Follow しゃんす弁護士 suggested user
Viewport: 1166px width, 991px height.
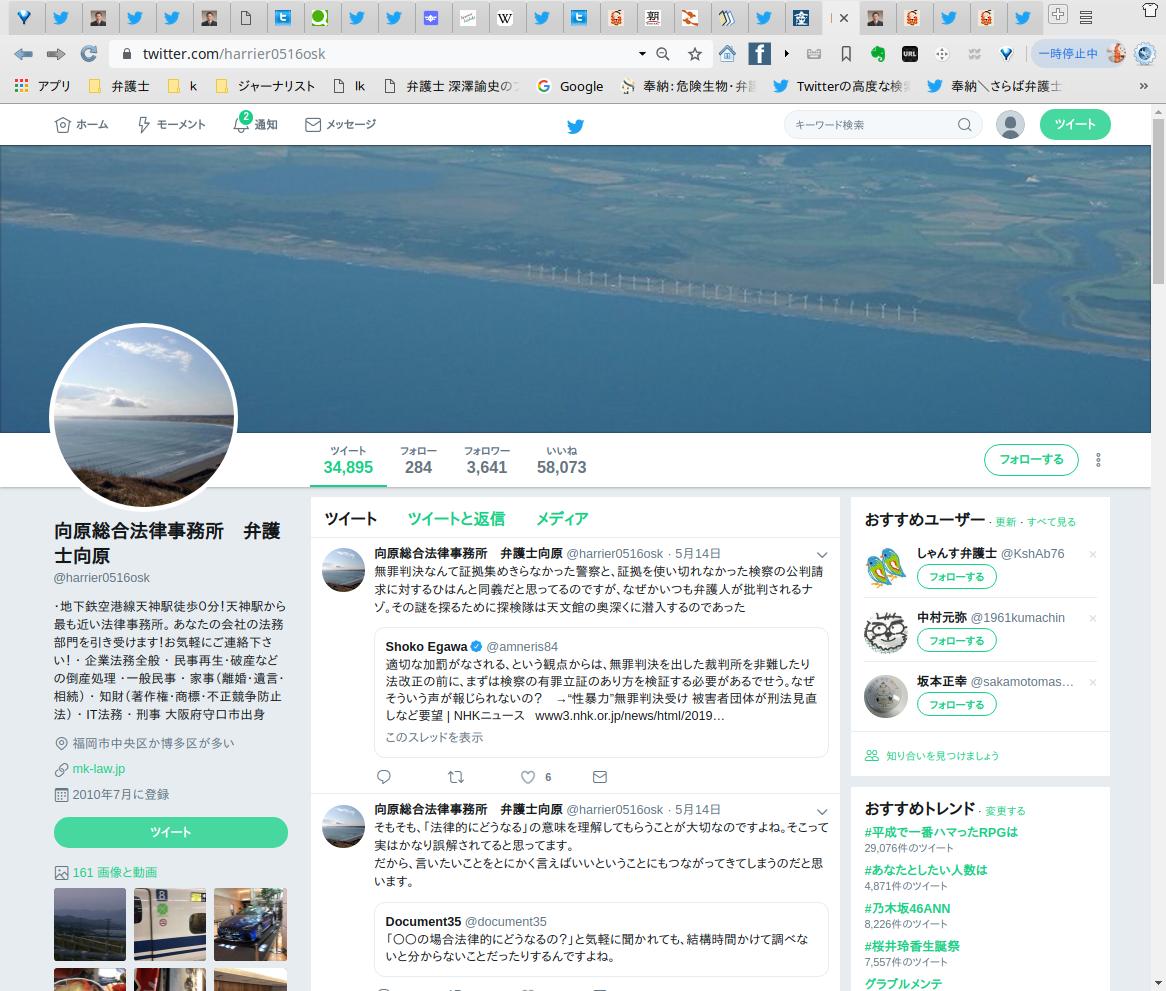[956, 577]
